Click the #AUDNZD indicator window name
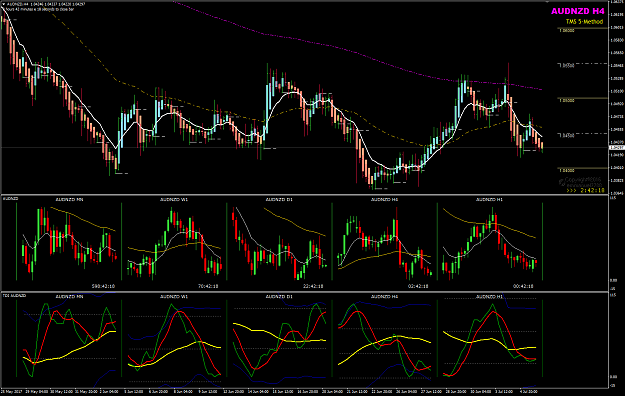The image size is (625, 396). 10,198
